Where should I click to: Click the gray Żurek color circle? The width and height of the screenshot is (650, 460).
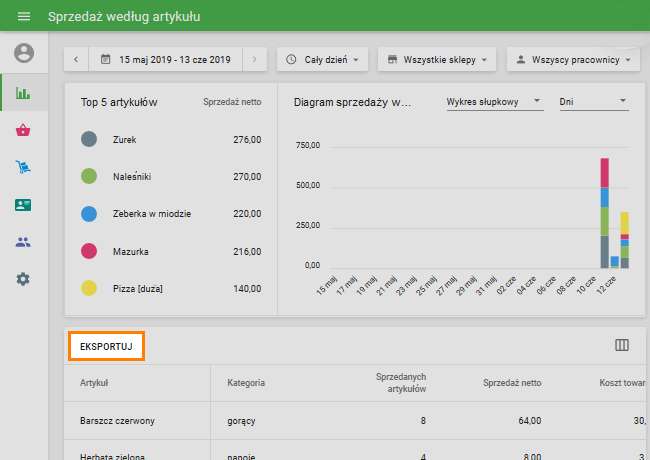(x=89, y=140)
